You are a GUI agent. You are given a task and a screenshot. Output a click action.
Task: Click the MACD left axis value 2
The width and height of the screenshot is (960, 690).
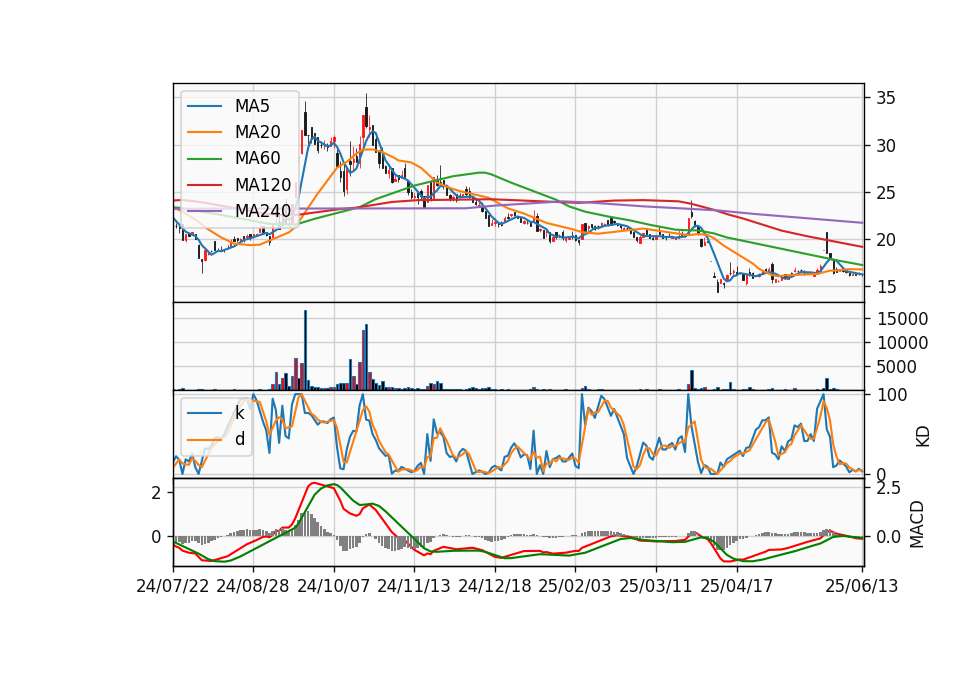[156, 493]
